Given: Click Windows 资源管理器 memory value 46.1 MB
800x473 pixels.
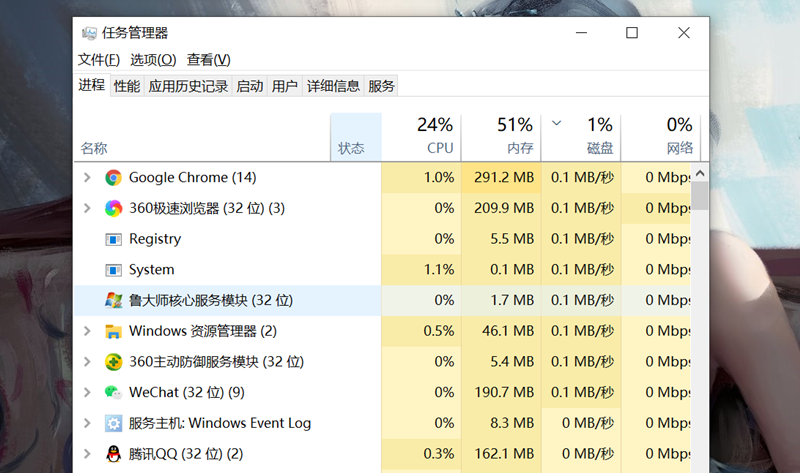Looking at the screenshot, I should point(508,331).
